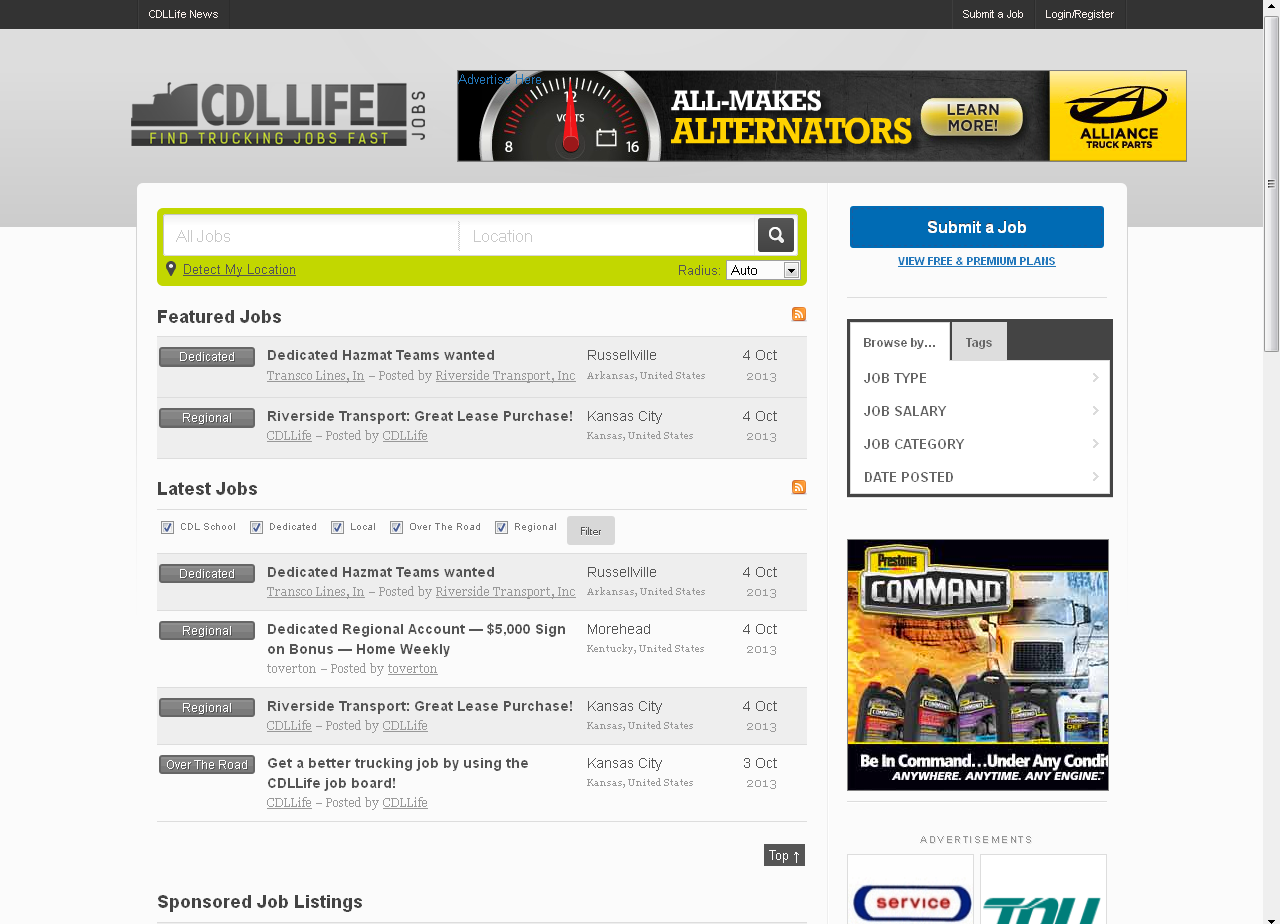Open the Login/Register link
The width and height of the screenshot is (1280, 924).
pyautogui.click(x=1080, y=14)
